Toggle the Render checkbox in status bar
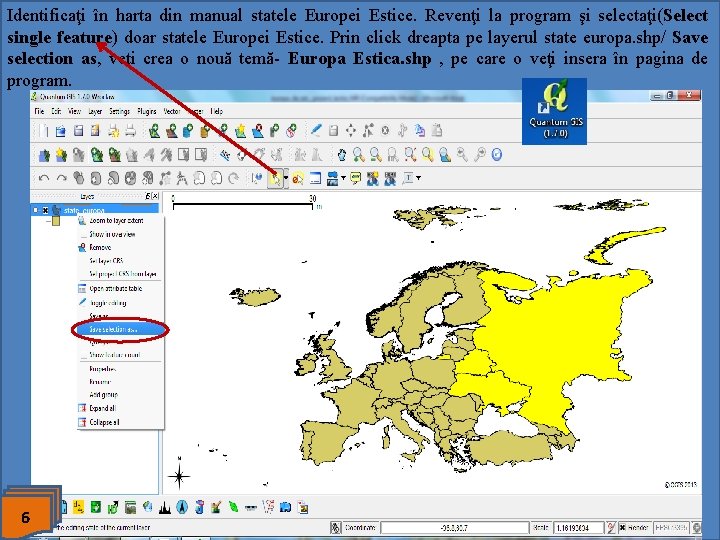 pos(622,528)
